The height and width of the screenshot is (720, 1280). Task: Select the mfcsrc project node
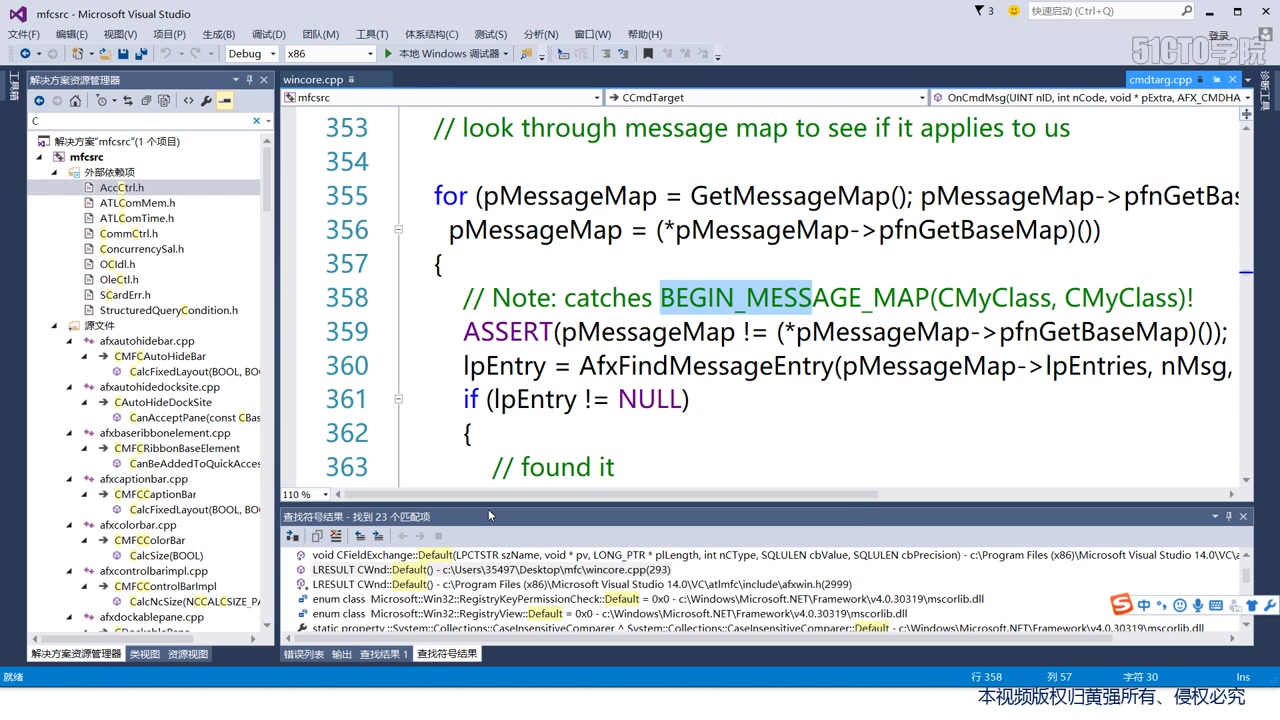coord(86,157)
